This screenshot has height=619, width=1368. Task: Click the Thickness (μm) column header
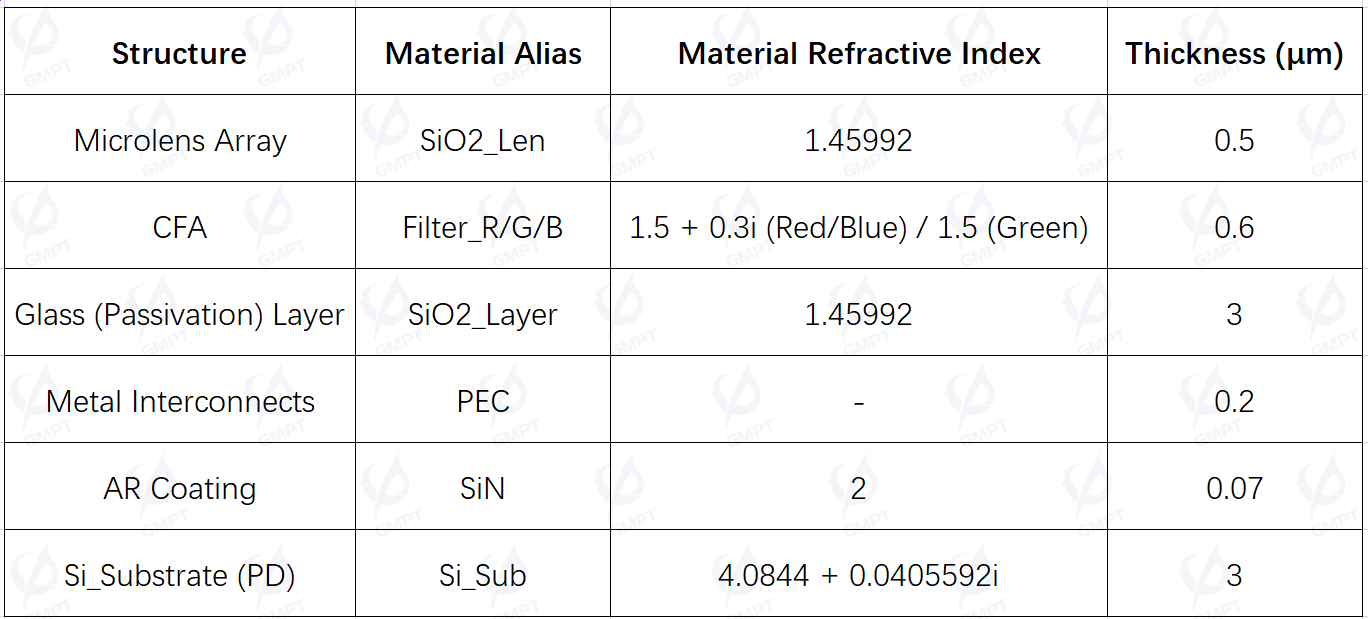(1234, 53)
